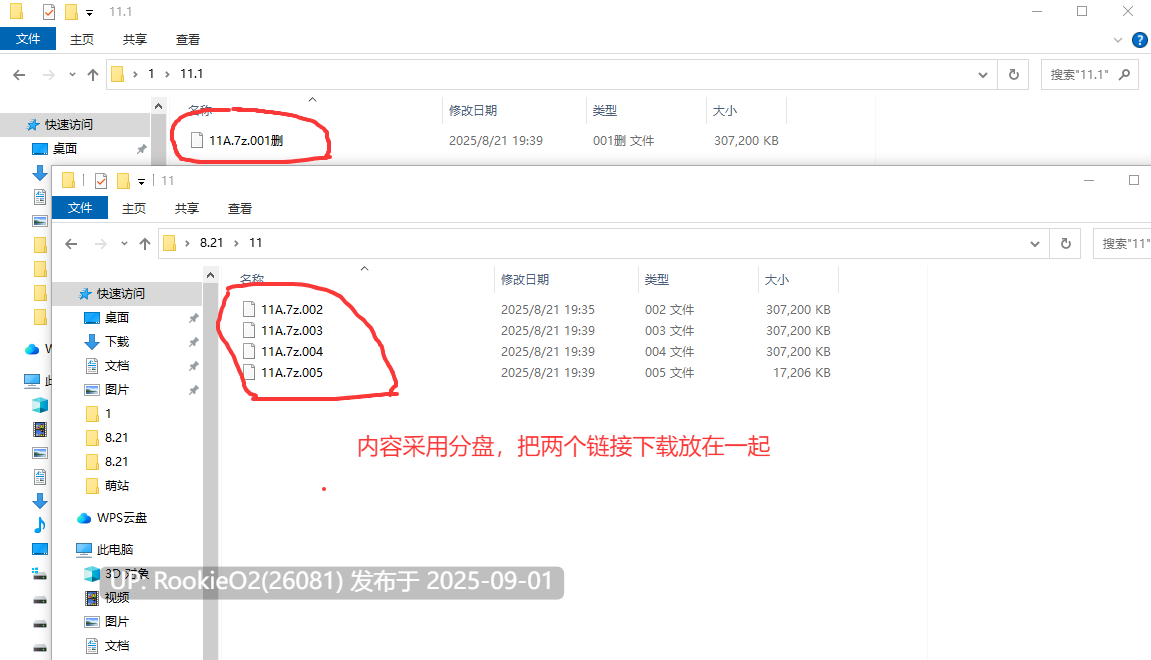Open 共享 tab in the 11.1 window
Viewport: 1151px width, 660px height.
pyautogui.click(x=134, y=40)
